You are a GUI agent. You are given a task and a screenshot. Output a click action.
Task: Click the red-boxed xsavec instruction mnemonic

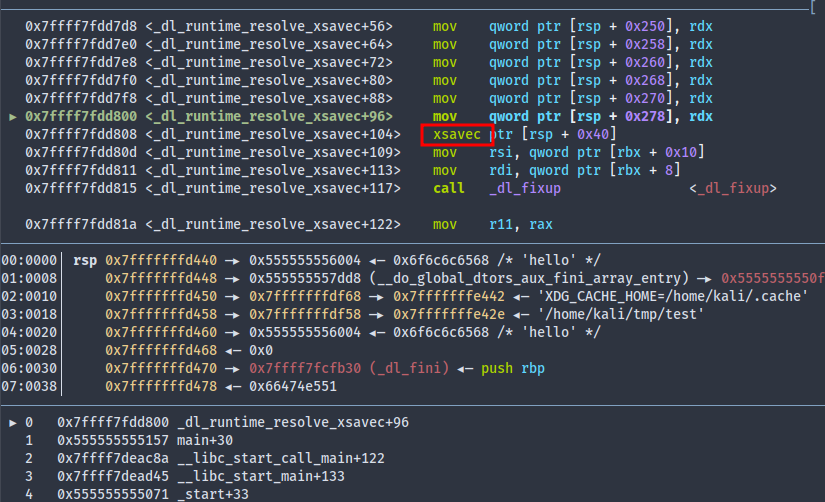(x=457, y=134)
